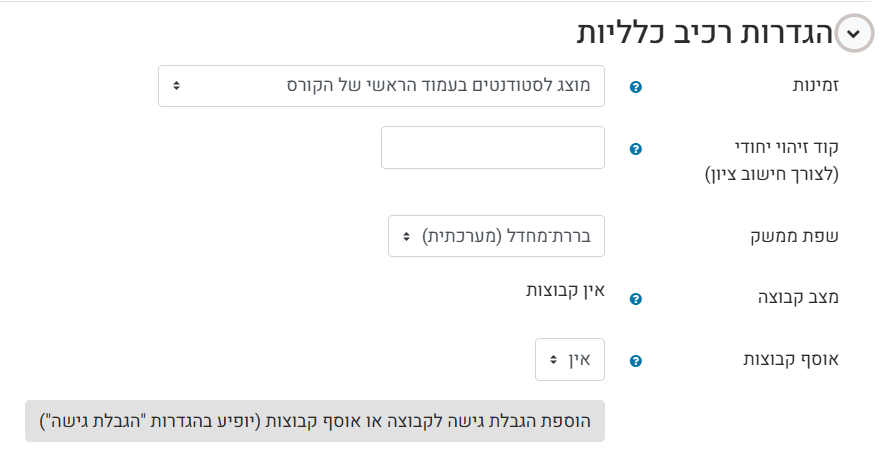The image size is (890, 453).
Task: Open help for קוד זיהוי יחודי
Action: (635, 149)
